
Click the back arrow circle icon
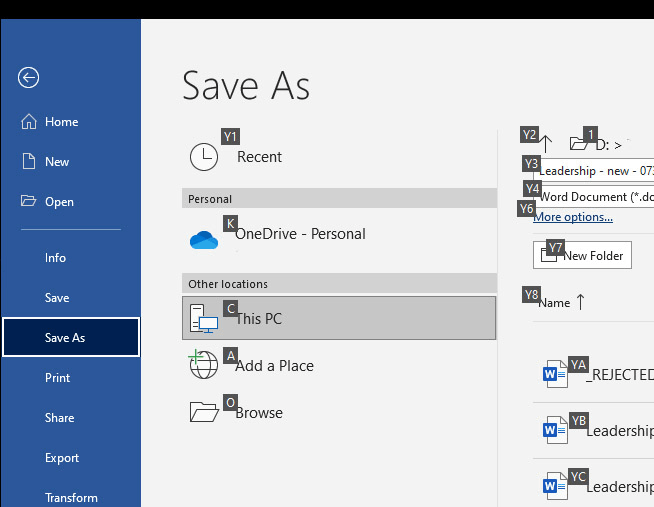coord(28,78)
